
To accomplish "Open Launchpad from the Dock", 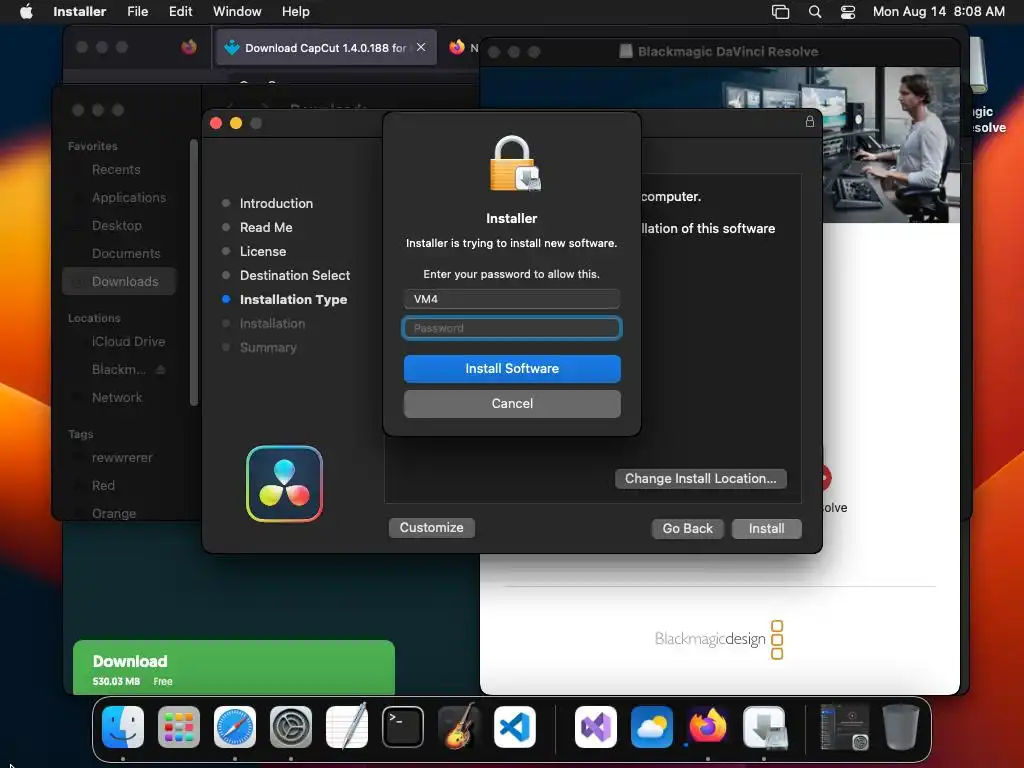I will [x=179, y=727].
